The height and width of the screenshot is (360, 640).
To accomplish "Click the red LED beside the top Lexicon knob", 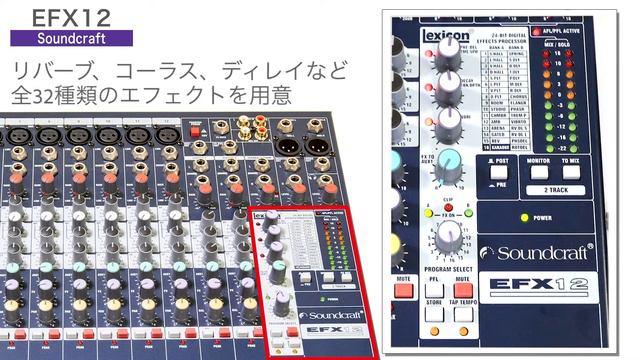I will coord(429,53).
